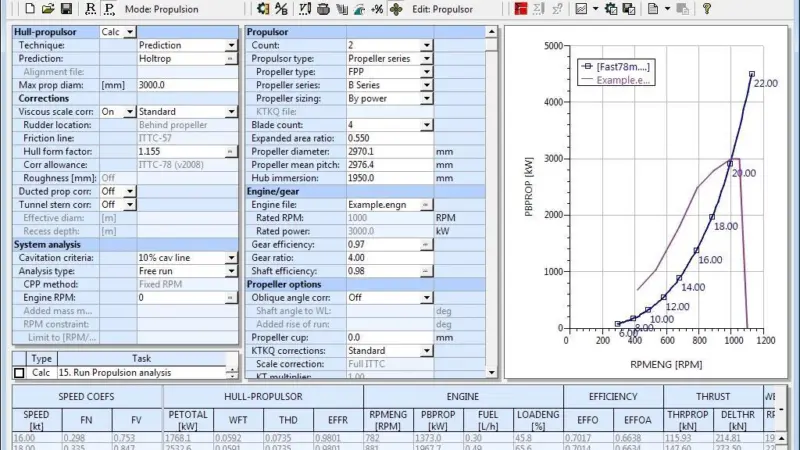Click the Hub immersion value 1950.0
This screenshot has height=450, width=800.
[x=390, y=178]
